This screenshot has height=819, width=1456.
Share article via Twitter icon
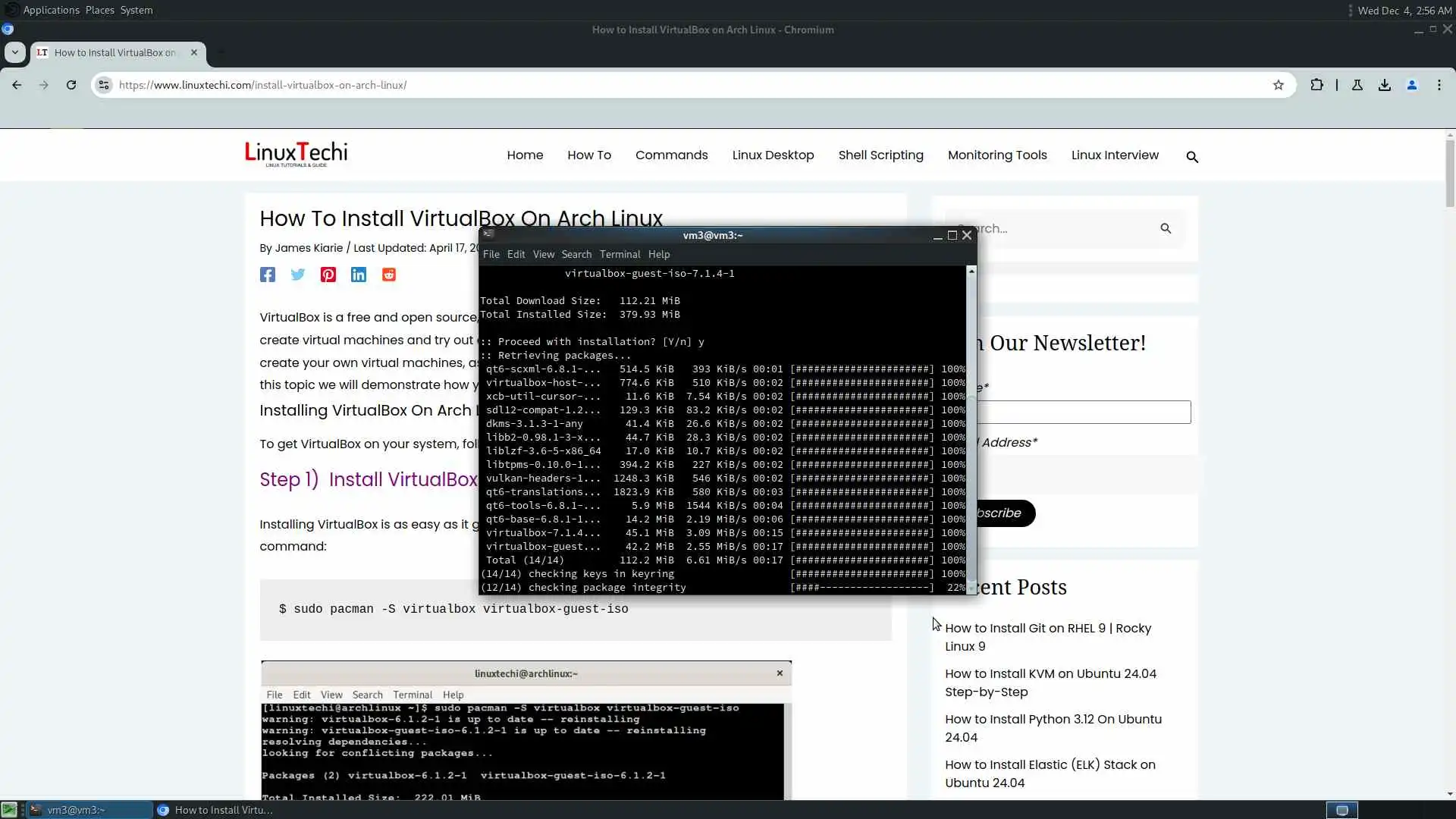pyautogui.click(x=297, y=275)
